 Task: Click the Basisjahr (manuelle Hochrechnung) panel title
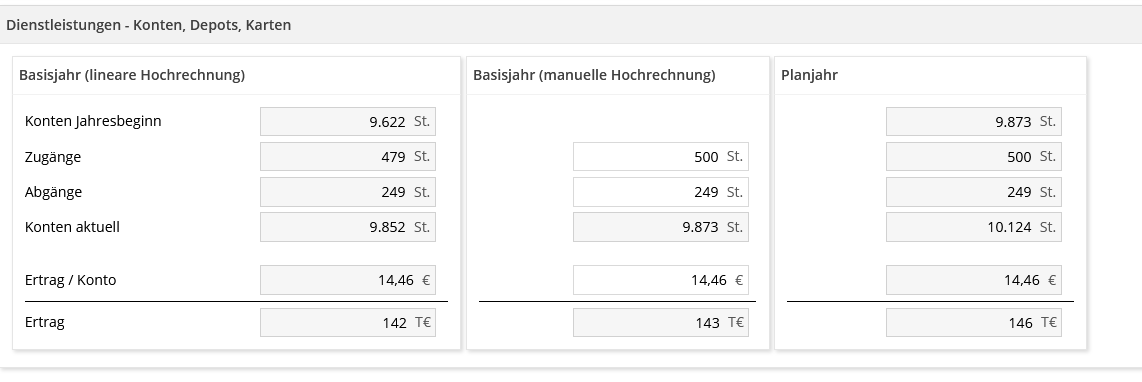[x=594, y=75]
